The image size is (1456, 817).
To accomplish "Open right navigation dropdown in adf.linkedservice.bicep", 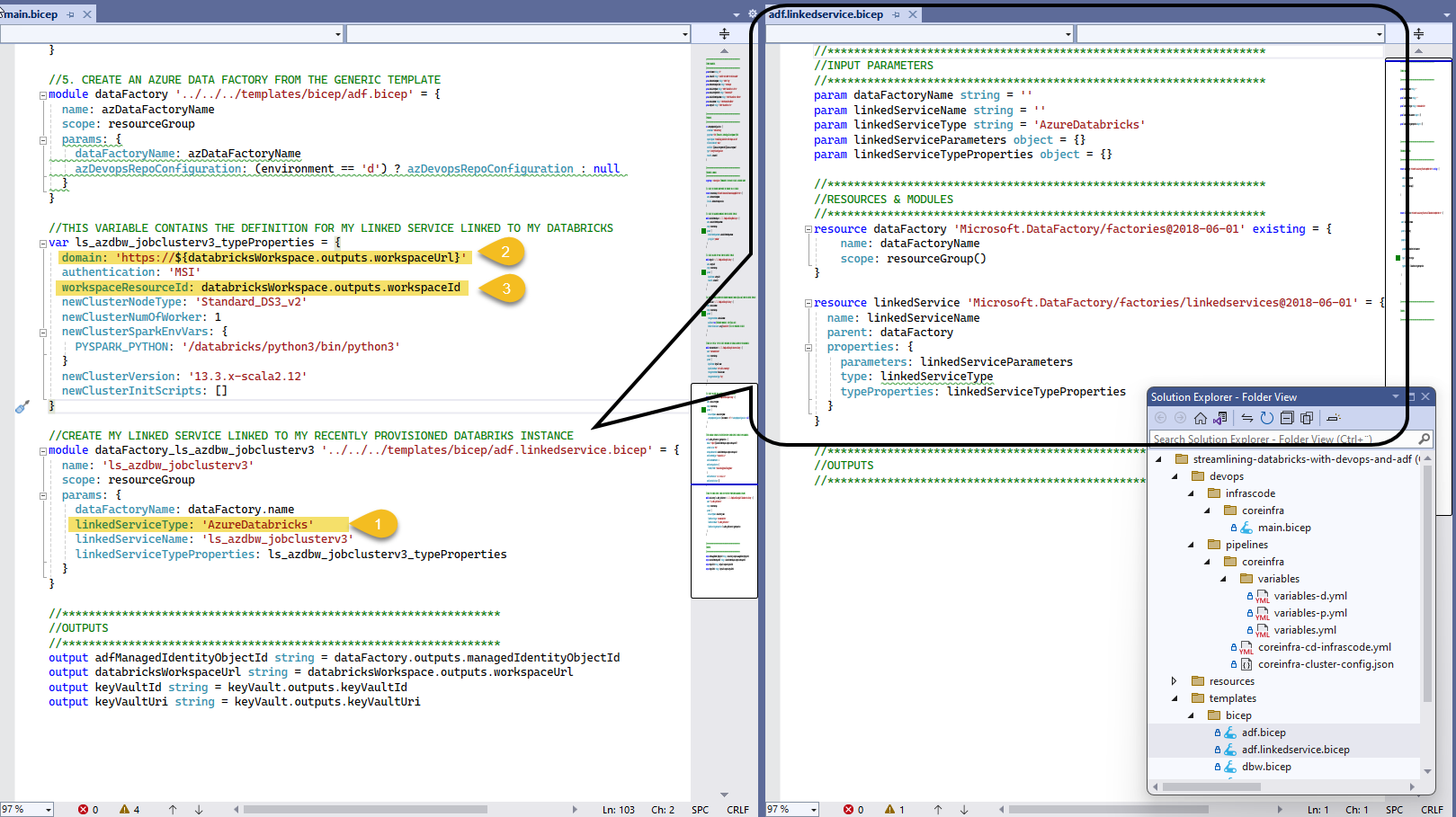I will 1380,34.
